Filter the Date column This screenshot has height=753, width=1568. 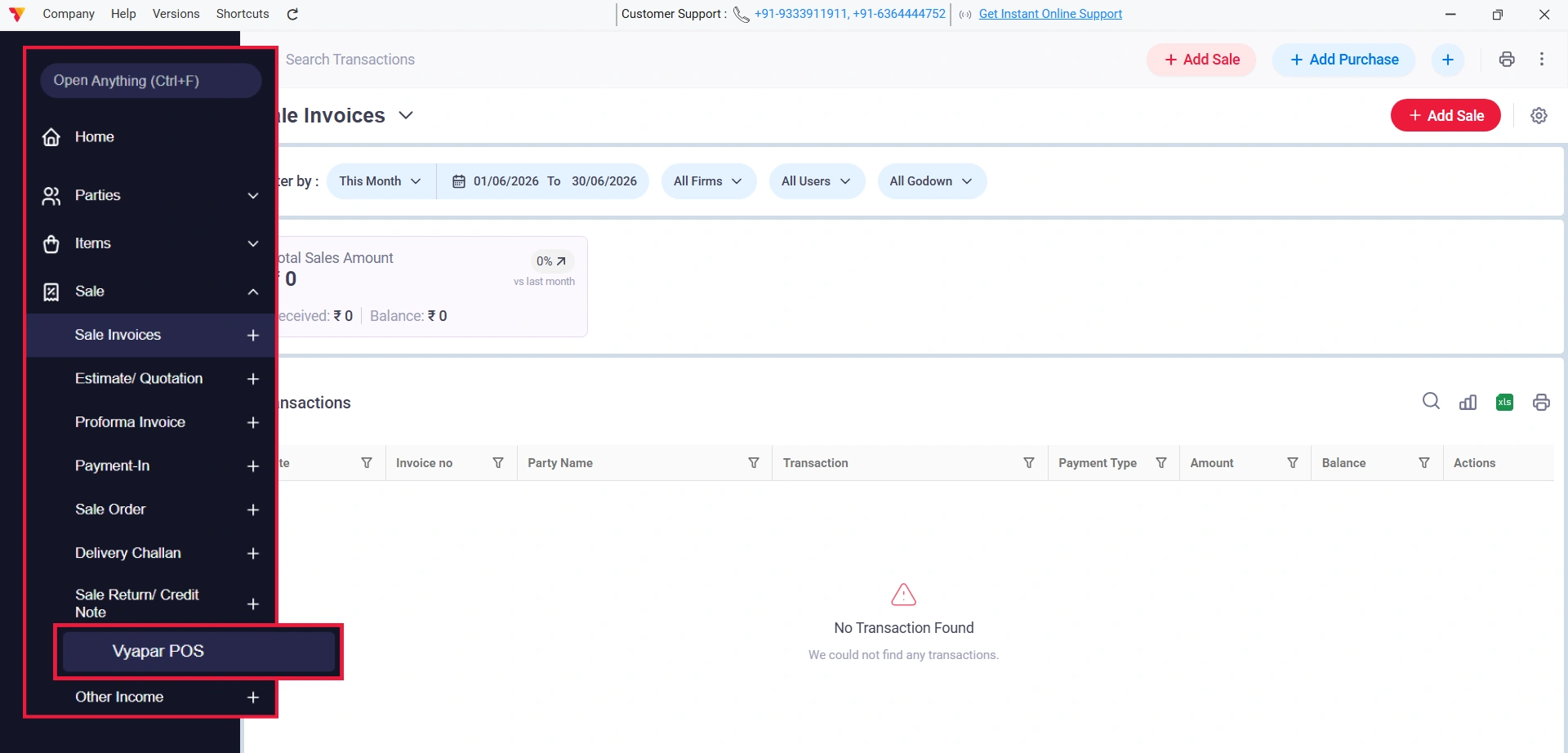point(367,463)
